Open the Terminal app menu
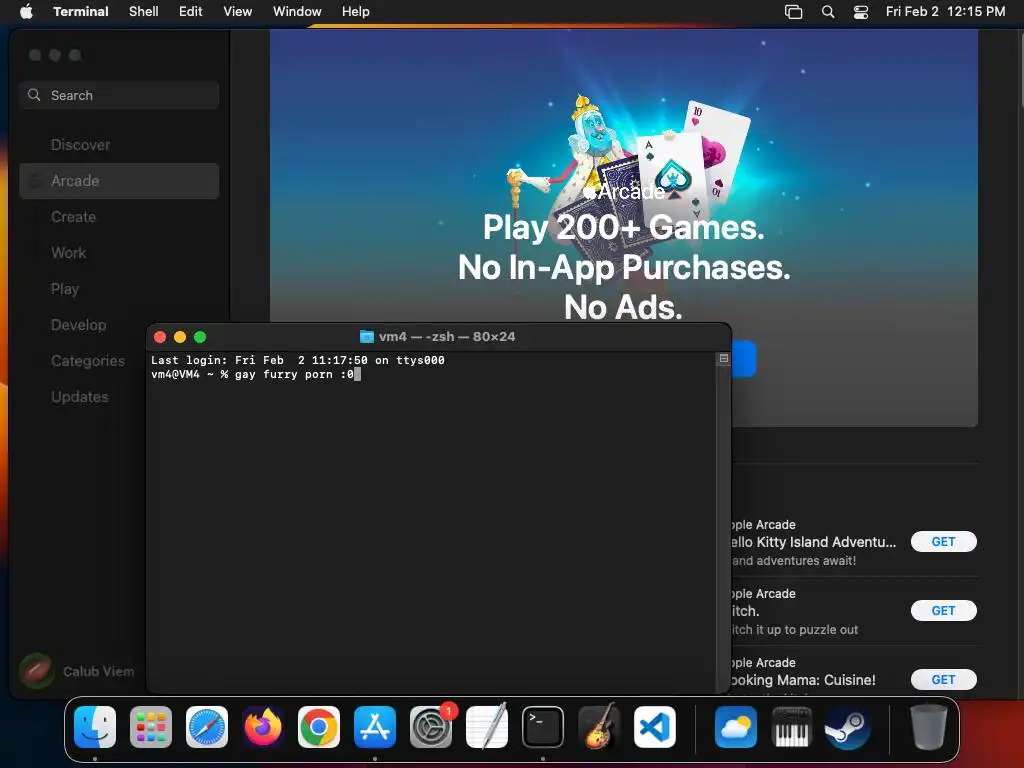1024x768 pixels. click(x=81, y=11)
